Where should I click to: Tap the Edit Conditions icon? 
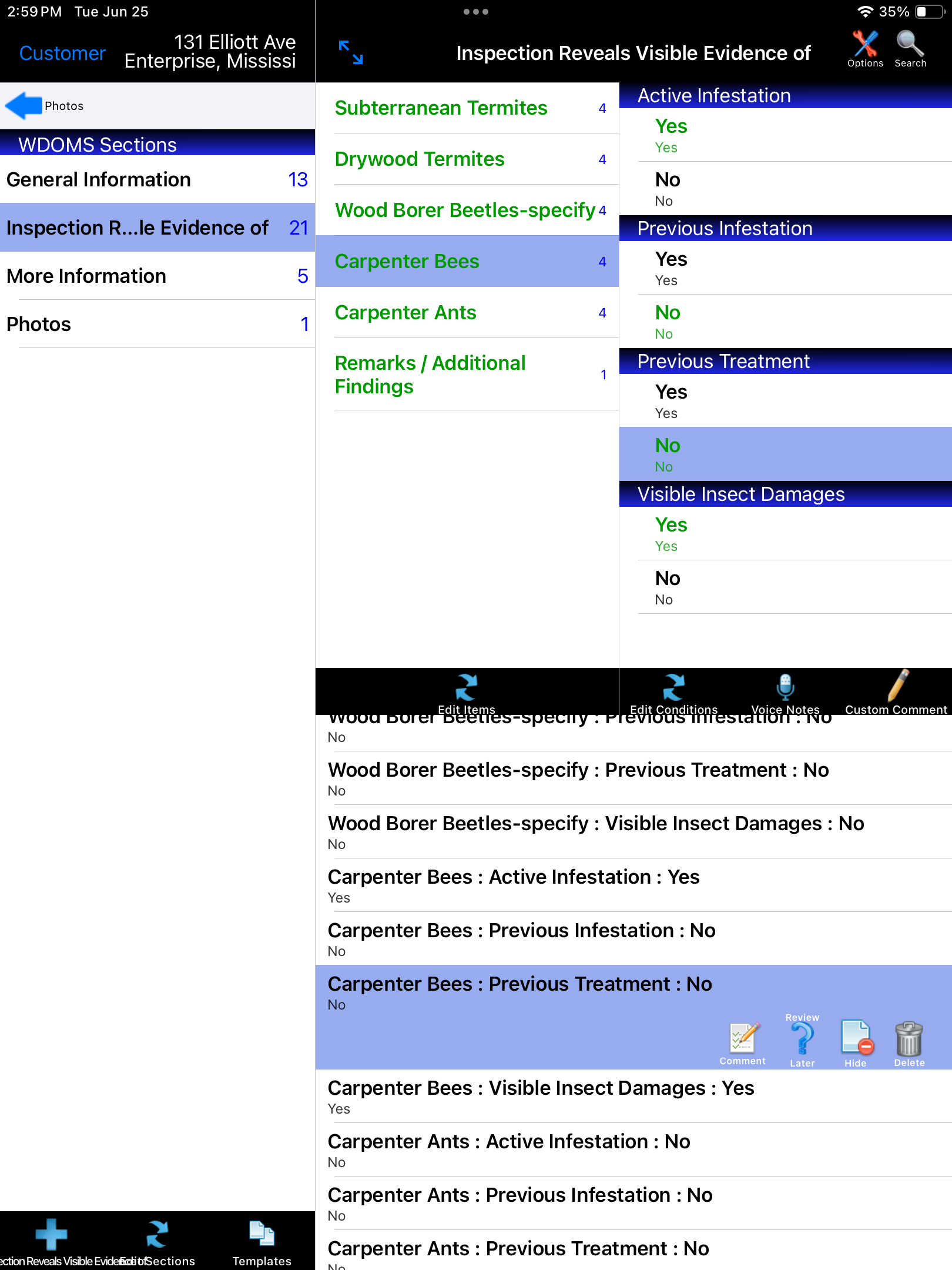(673, 694)
